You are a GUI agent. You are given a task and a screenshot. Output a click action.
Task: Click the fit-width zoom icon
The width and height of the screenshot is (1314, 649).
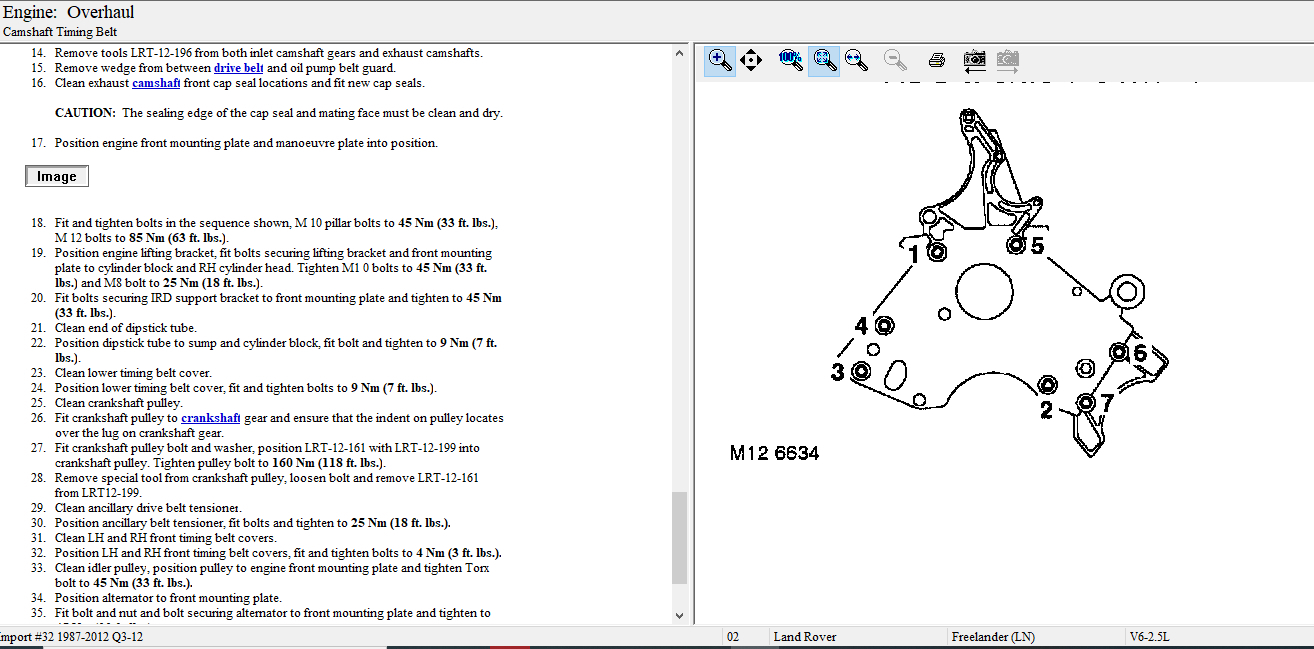pos(856,60)
